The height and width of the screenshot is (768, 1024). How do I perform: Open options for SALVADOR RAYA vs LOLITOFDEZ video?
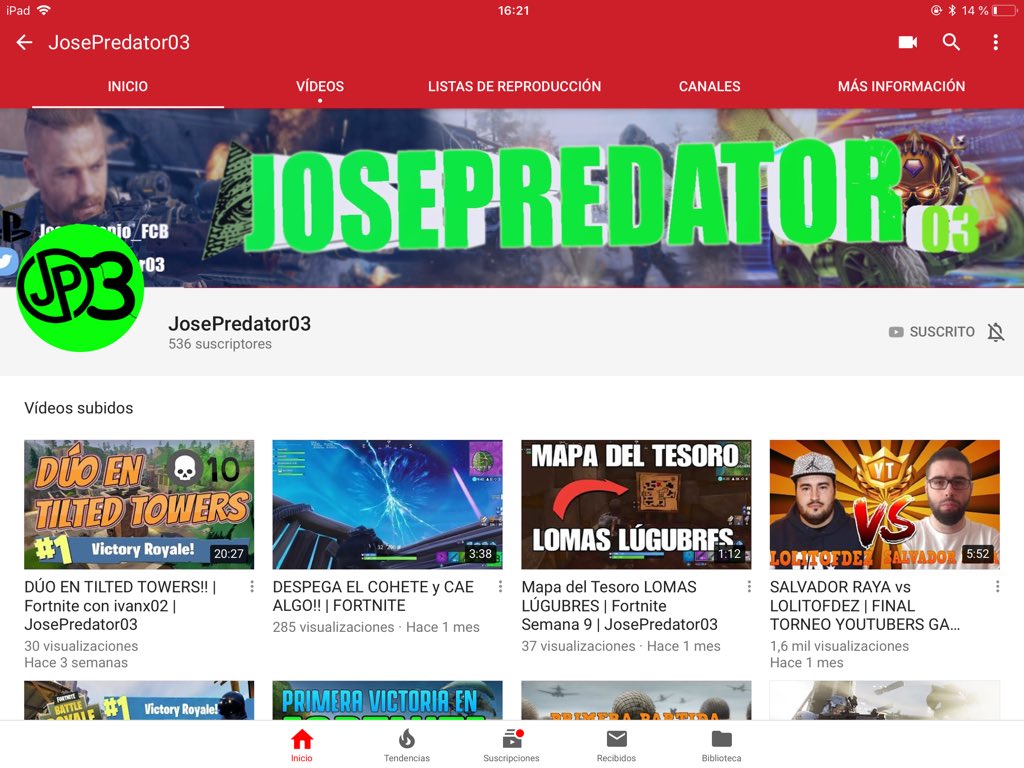click(x=997, y=587)
